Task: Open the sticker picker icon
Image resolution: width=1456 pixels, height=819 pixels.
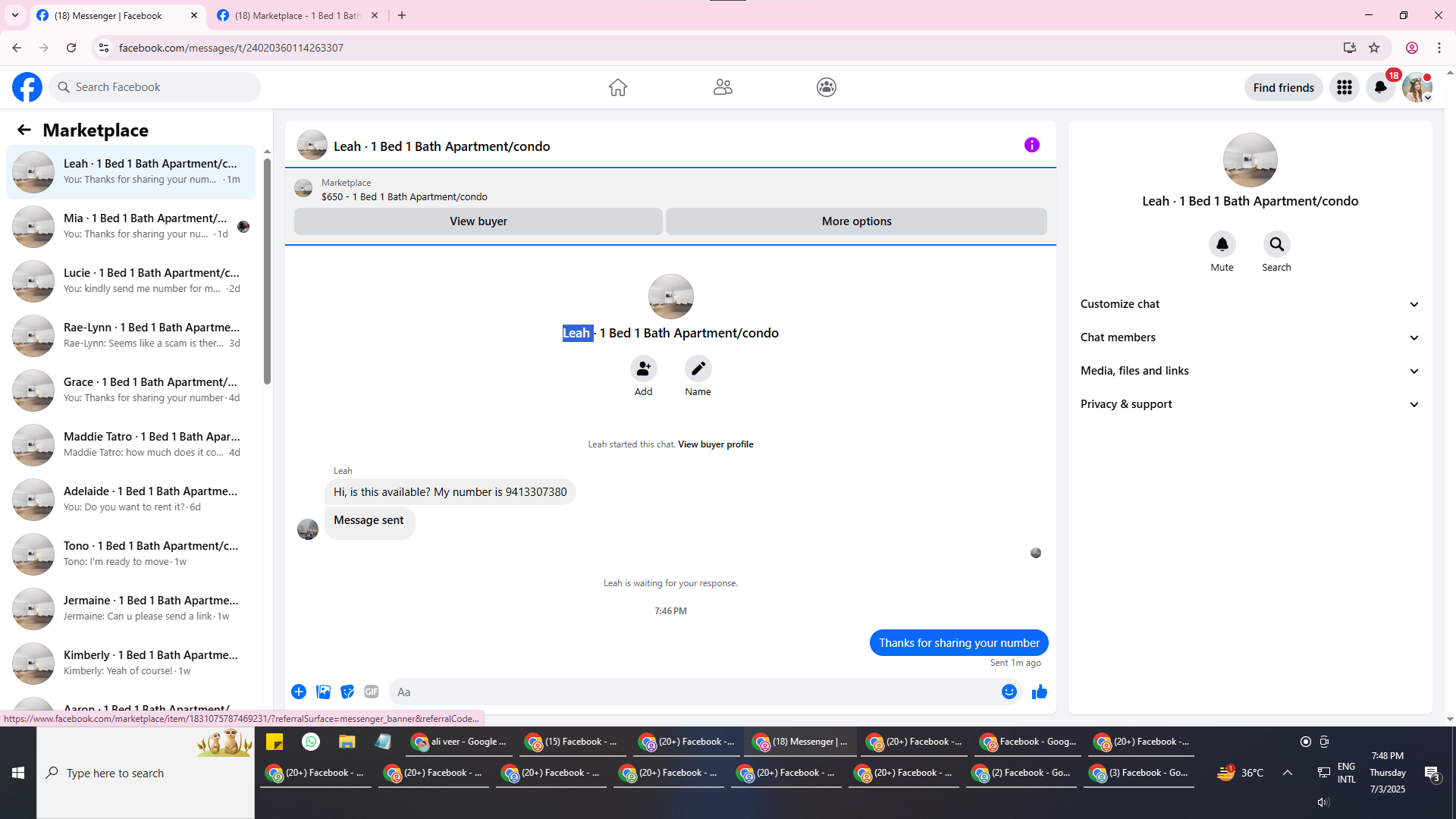Action: pyautogui.click(x=347, y=692)
